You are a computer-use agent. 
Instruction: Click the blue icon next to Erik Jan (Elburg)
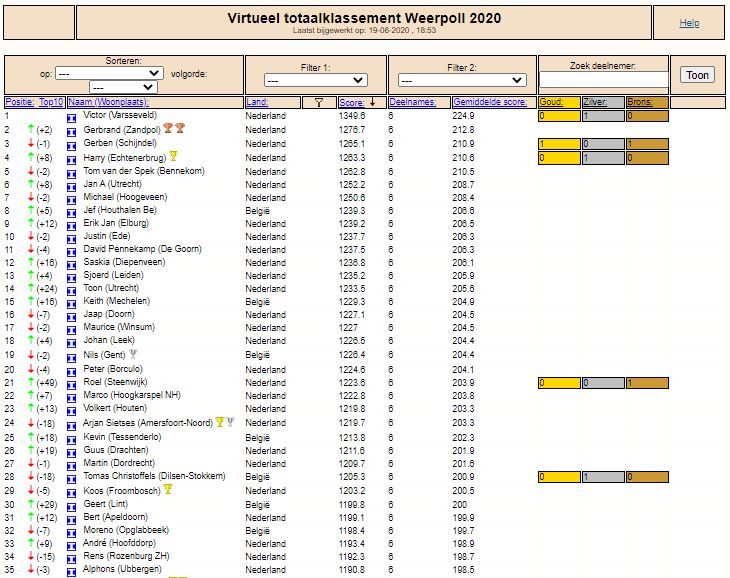[x=71, y=226]
